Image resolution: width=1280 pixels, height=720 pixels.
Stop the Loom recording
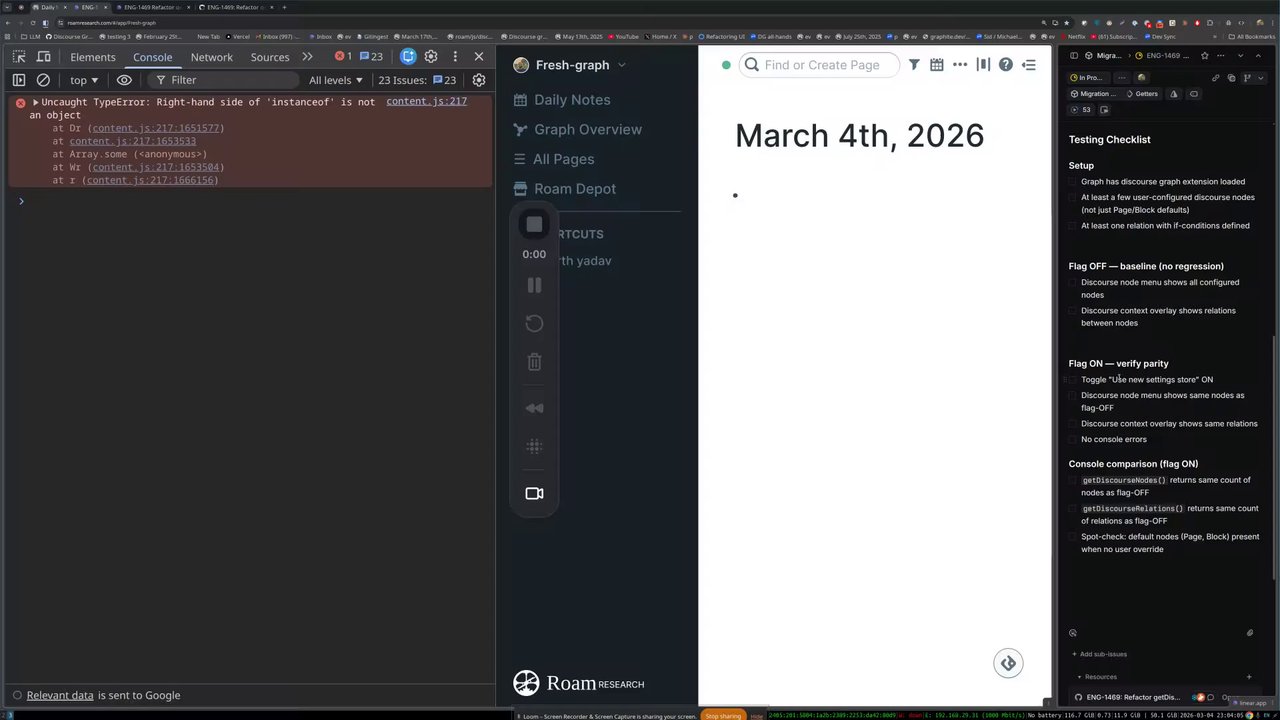tap(534, 225)
